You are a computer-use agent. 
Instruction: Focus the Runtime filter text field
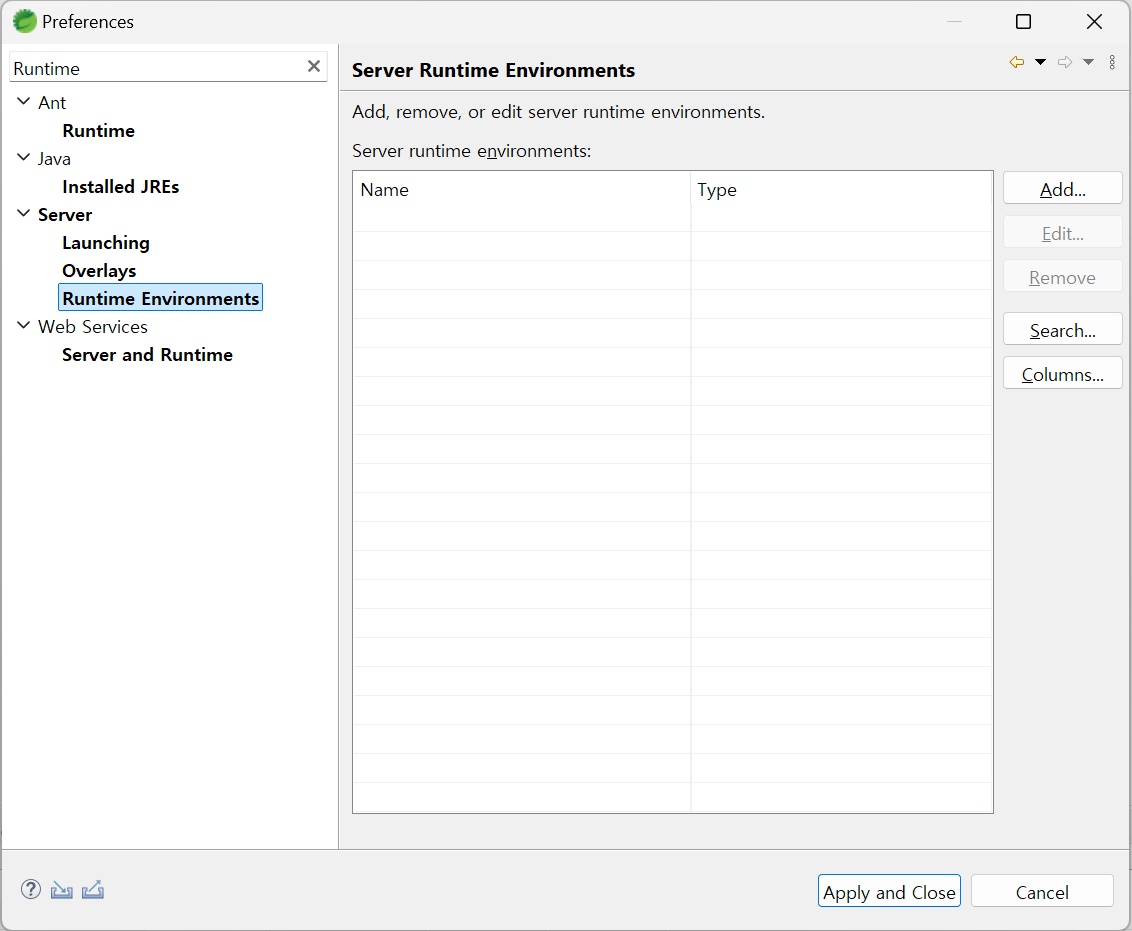pos(155,68)
